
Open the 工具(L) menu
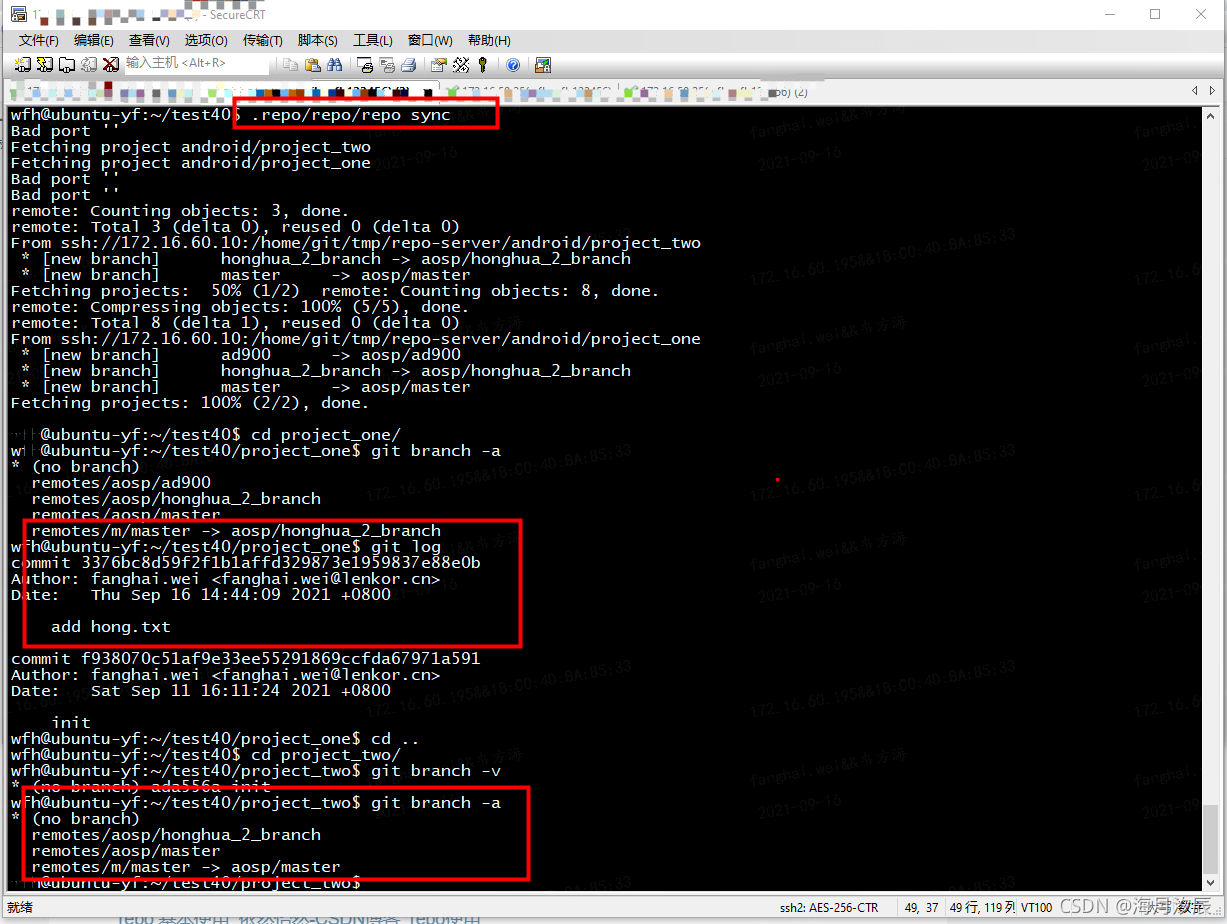[x=372, y=40]
